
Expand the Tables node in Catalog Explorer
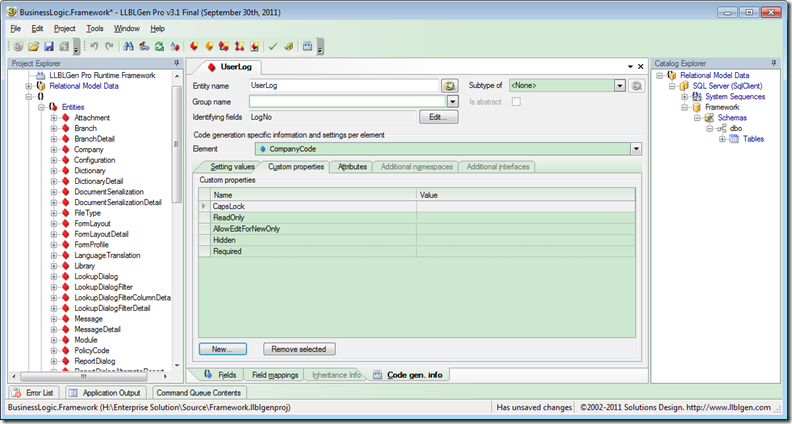(722, 139)
